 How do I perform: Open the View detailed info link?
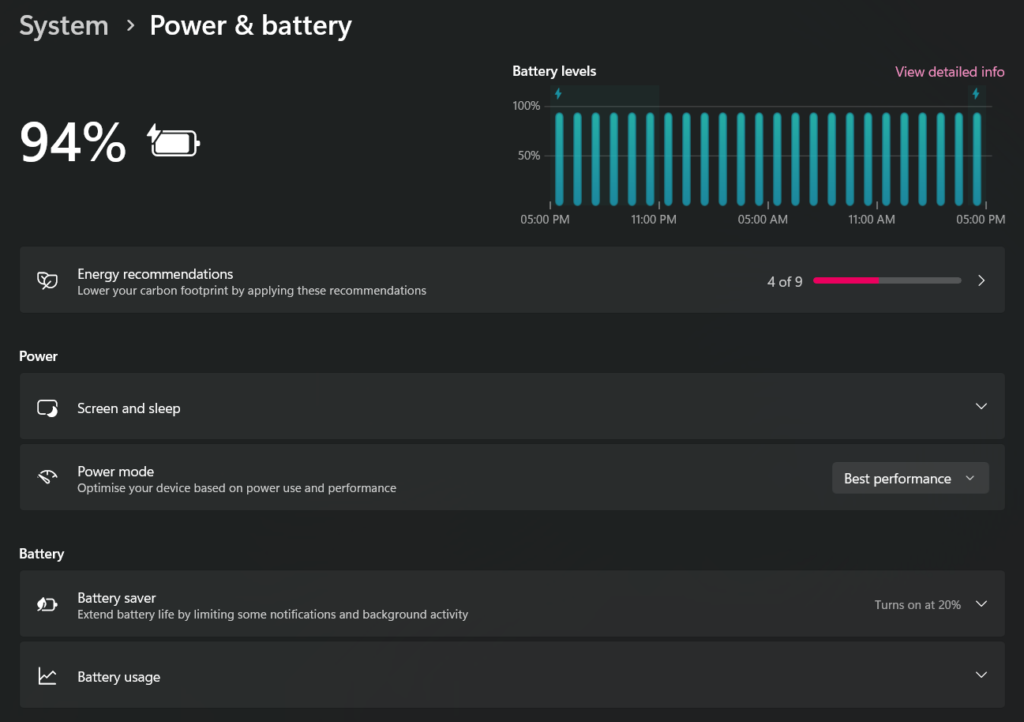point(949,72)
